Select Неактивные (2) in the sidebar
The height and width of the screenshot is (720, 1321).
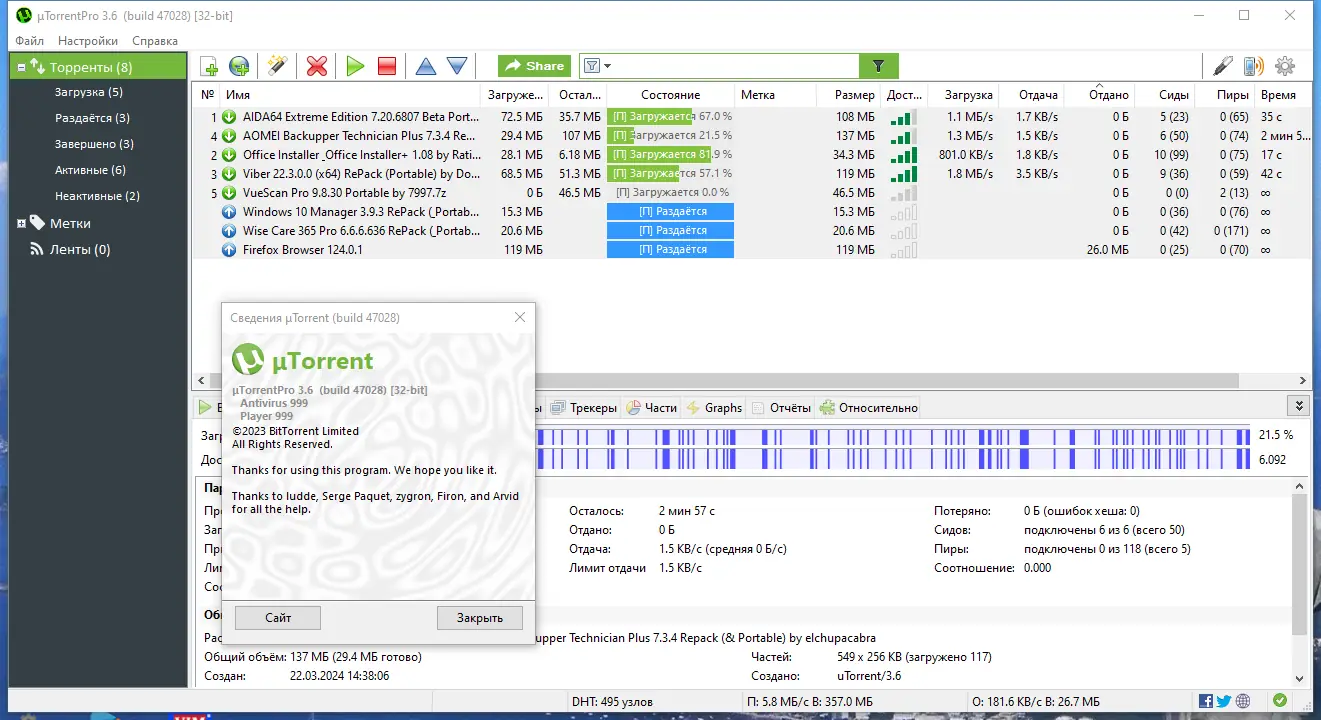pos(97,196)
